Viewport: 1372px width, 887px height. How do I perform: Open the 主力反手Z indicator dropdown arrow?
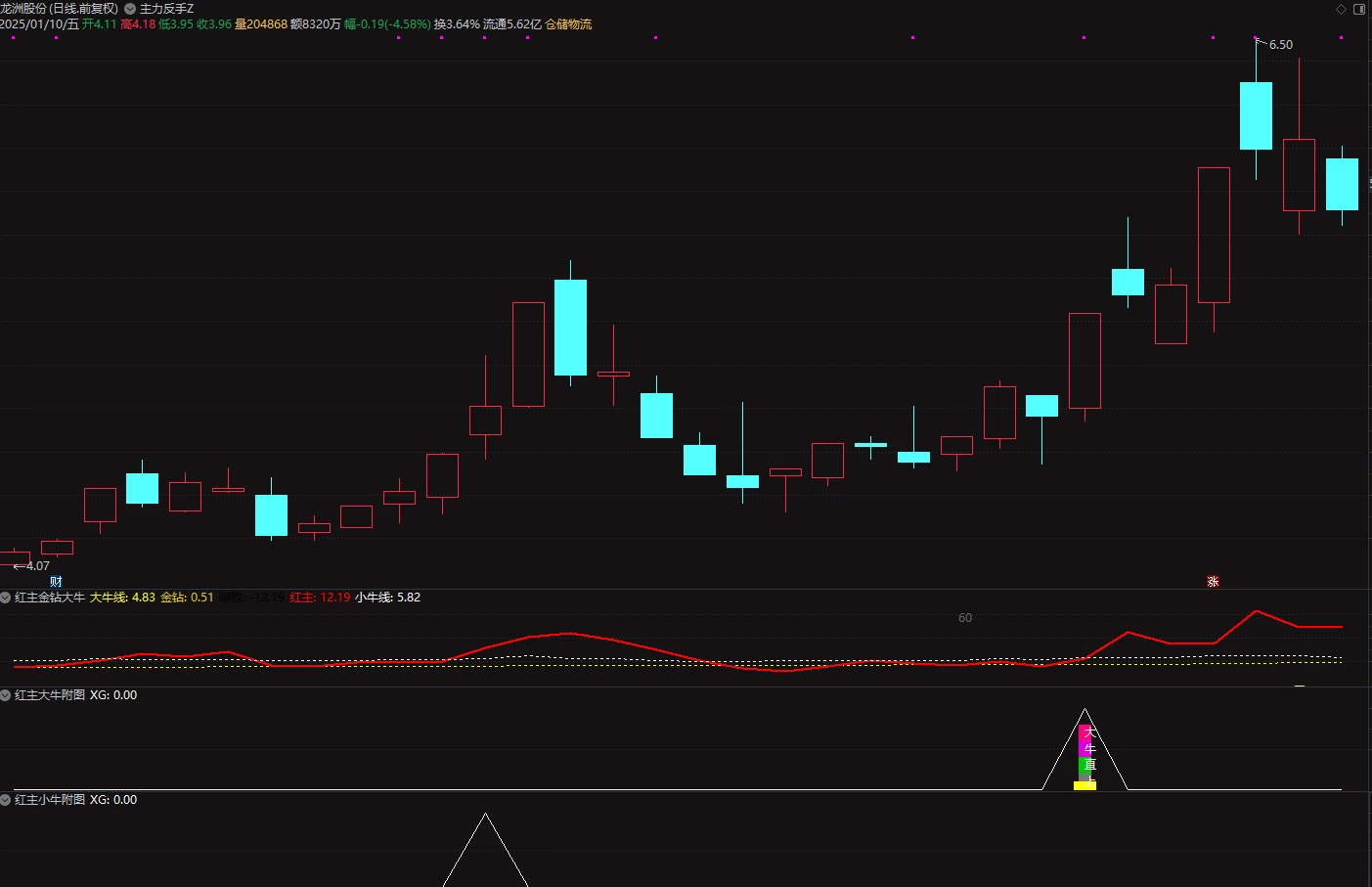130,9
